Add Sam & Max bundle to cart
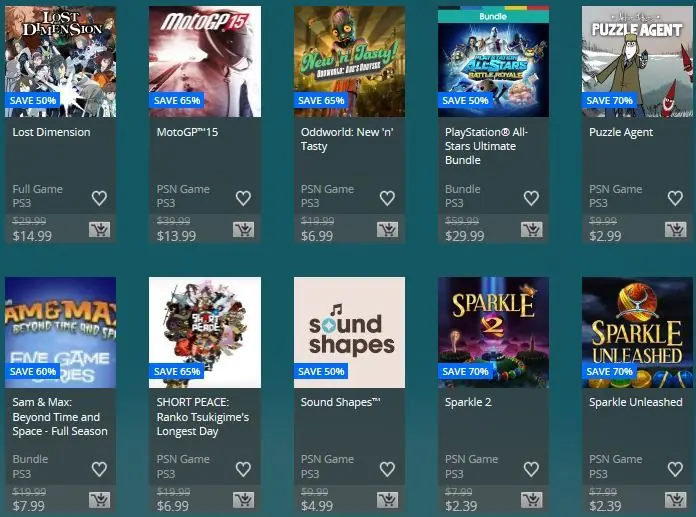696x517 pixels. (x=99, y=500)
